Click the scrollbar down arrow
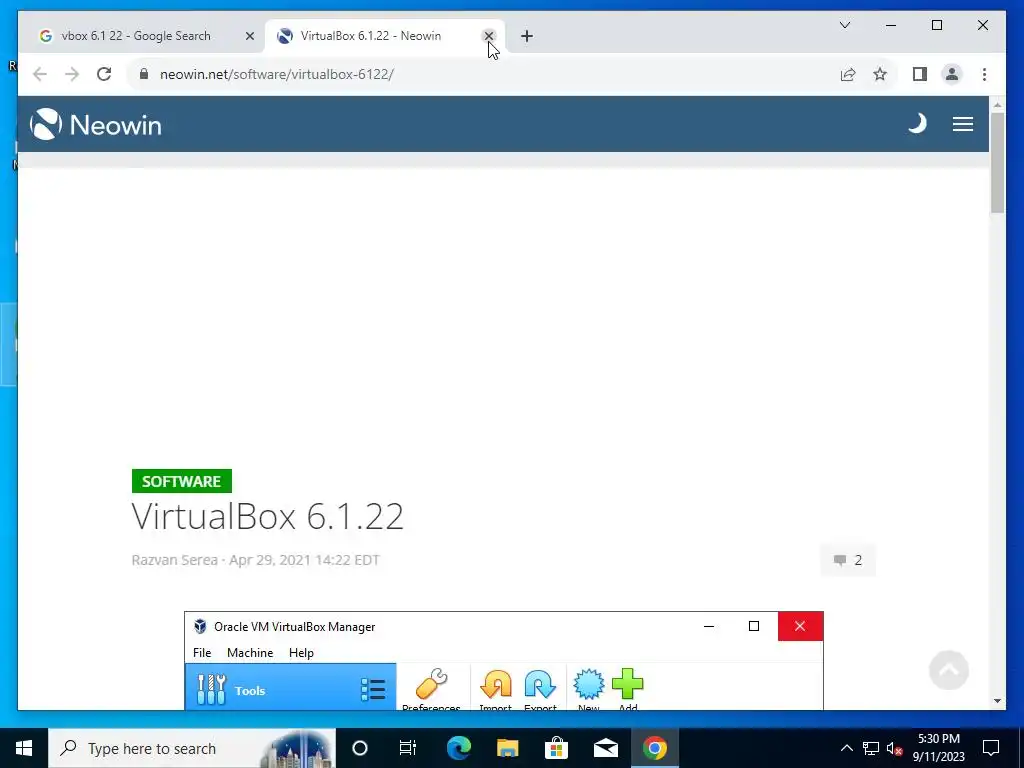The height and width of the screenshot is (768, 1024). (x=997, y=701)
